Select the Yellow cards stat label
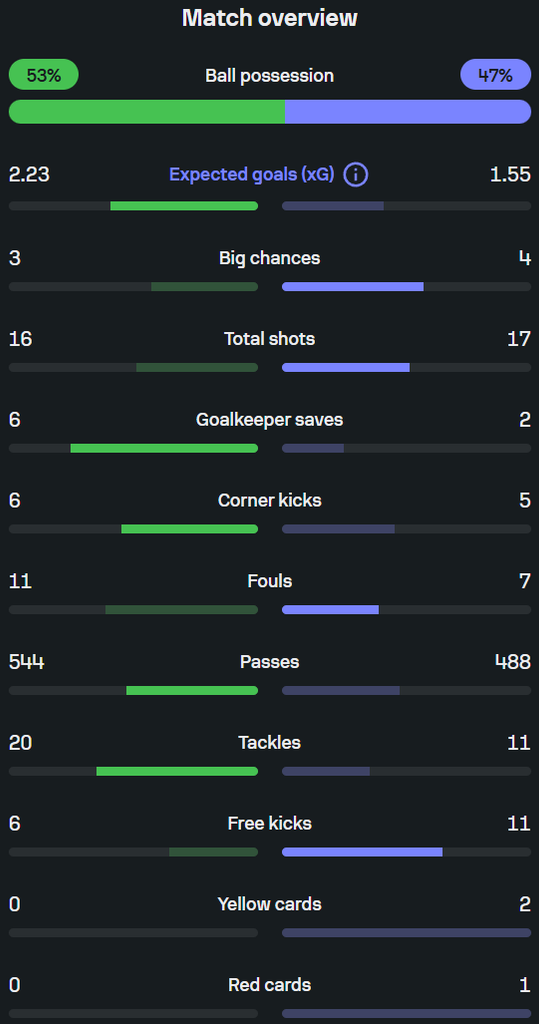The height and width of the screenshot is (1024, 539). click(269, 904)
